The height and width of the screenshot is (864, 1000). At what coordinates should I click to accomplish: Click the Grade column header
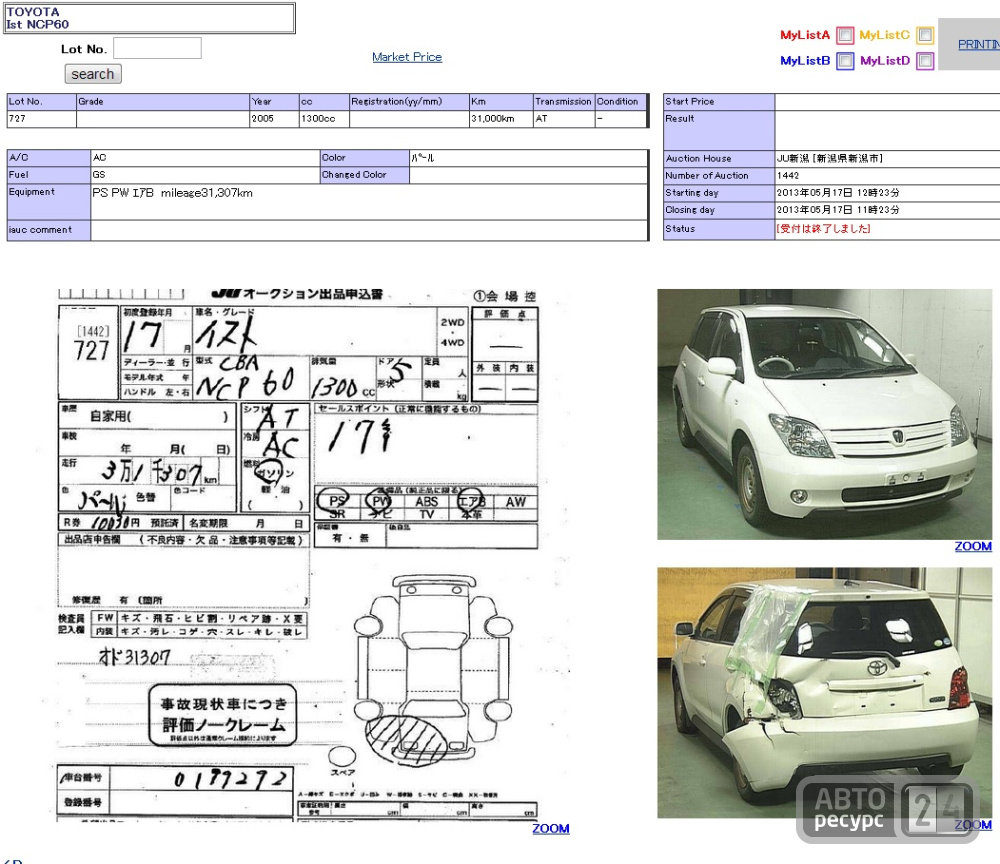tap(163, 102)
